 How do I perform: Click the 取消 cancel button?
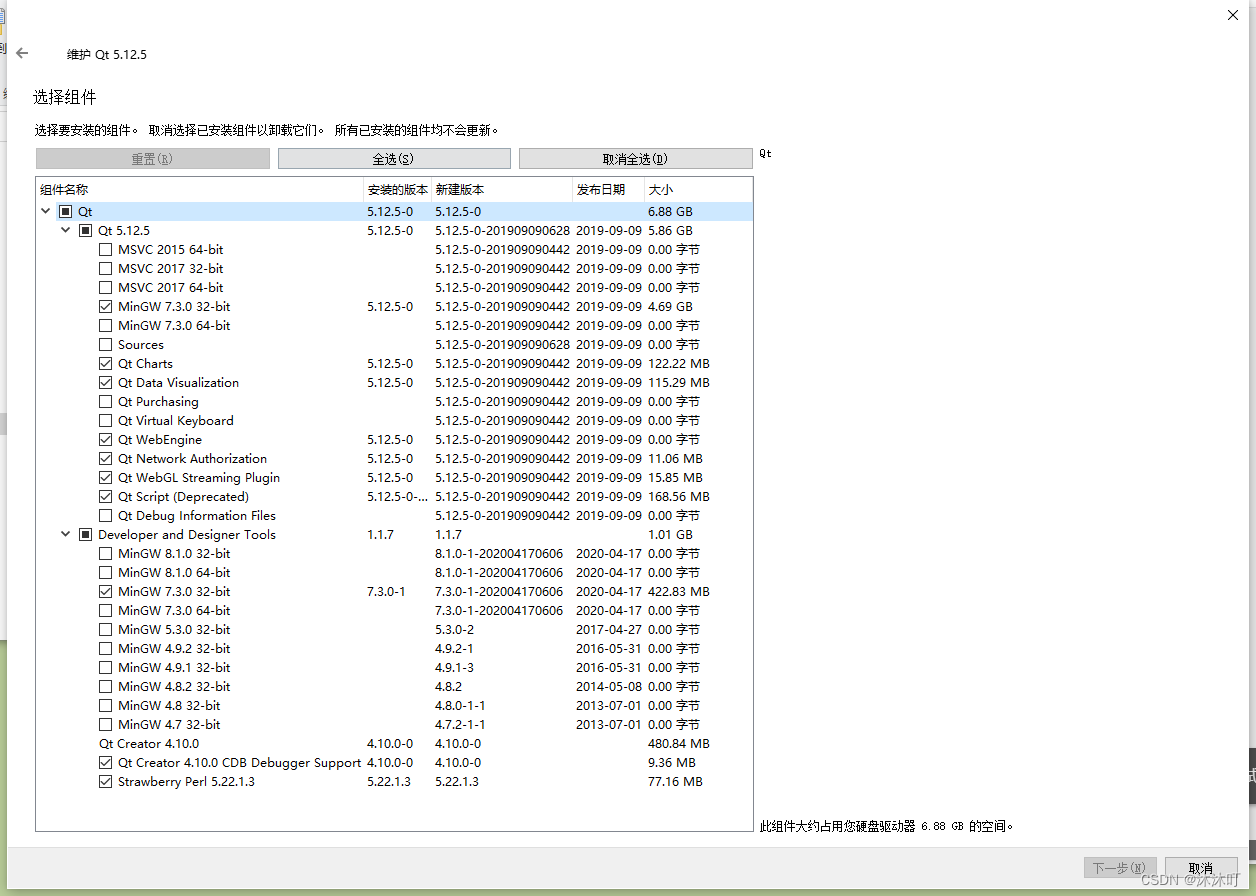[1201, 868]
